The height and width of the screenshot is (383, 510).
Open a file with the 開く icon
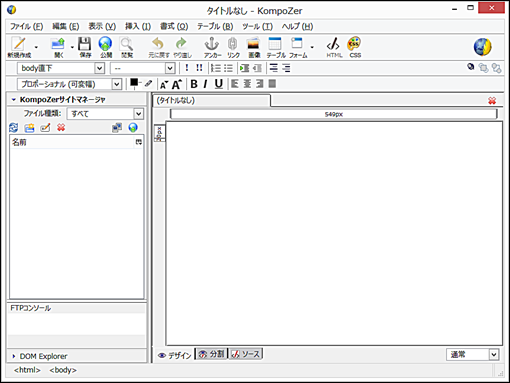pos(58,47)
